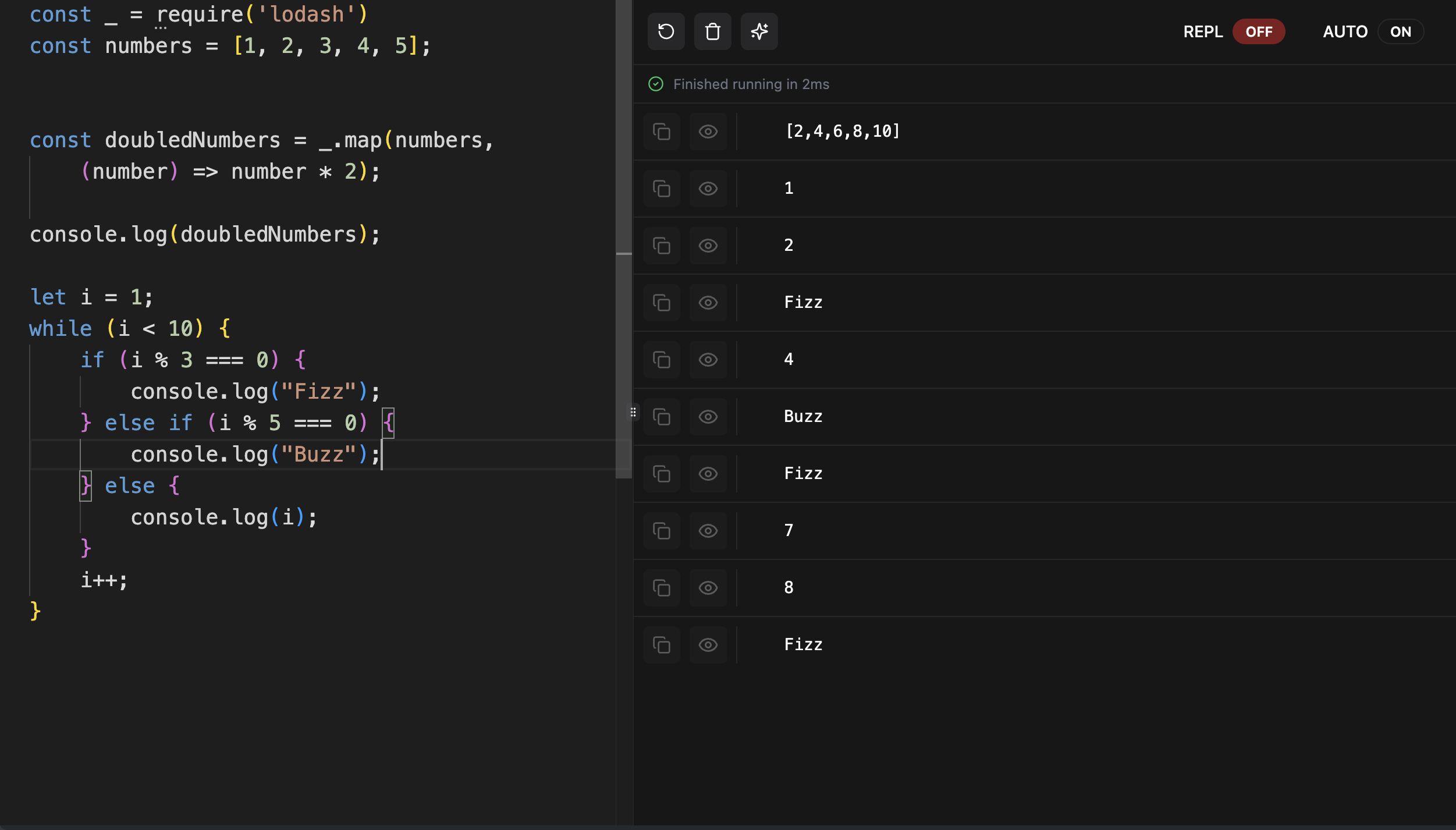Toggle eye on output row 1

(x=708, y=189)
